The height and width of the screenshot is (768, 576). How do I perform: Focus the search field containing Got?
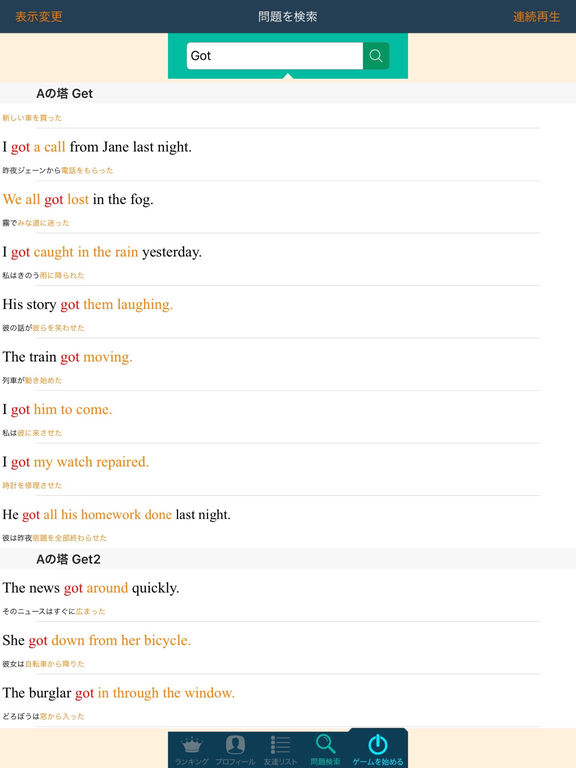tap(275, 56)
